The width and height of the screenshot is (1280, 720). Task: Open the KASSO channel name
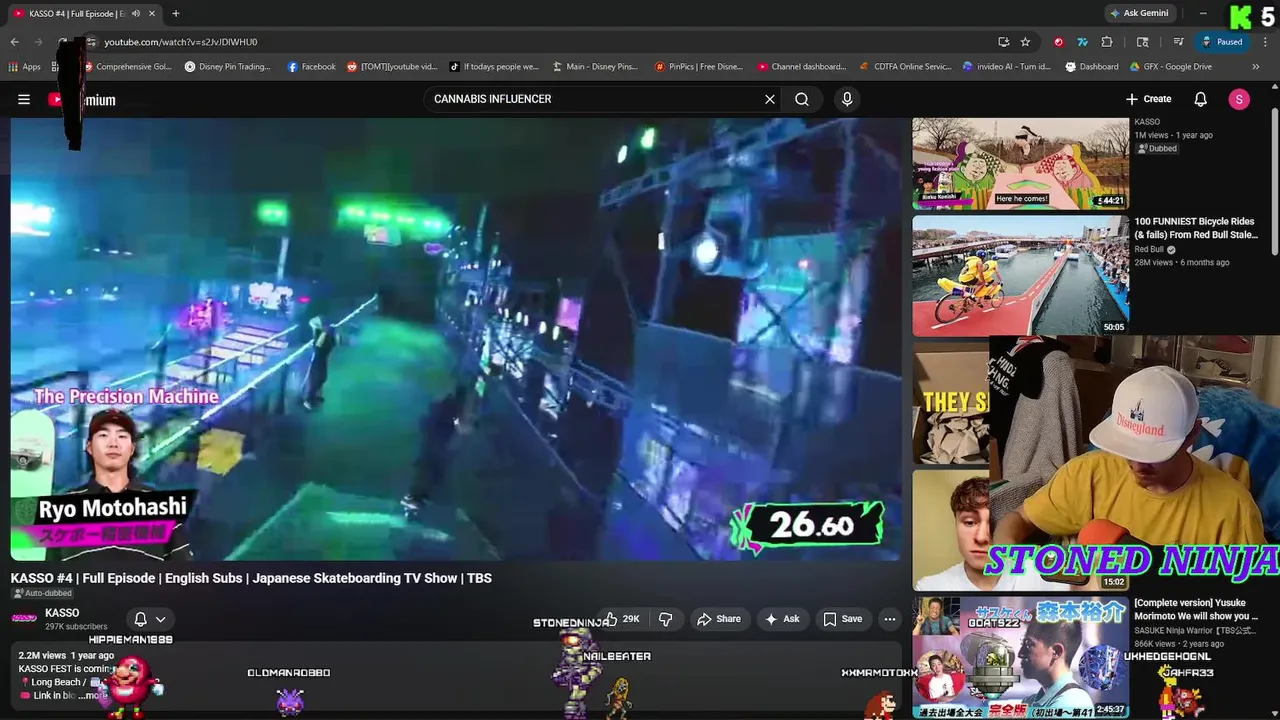[x=62, y=613]
